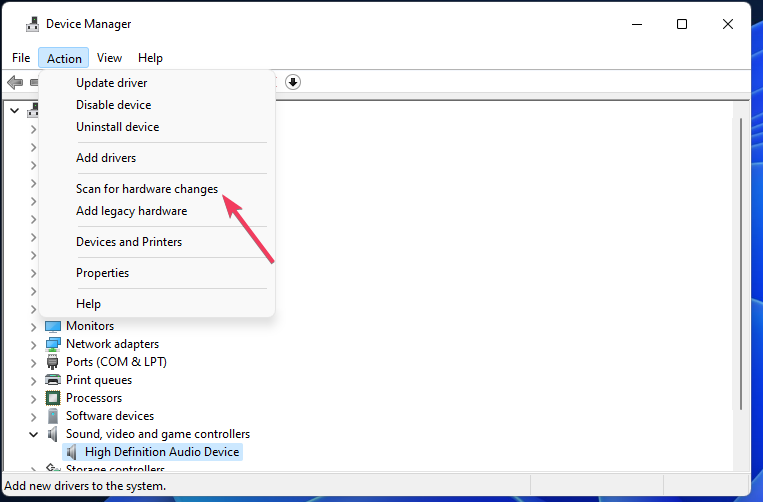Select Sound, video and game controllers label
Screen dimensions: 763x502
[158, 434]
